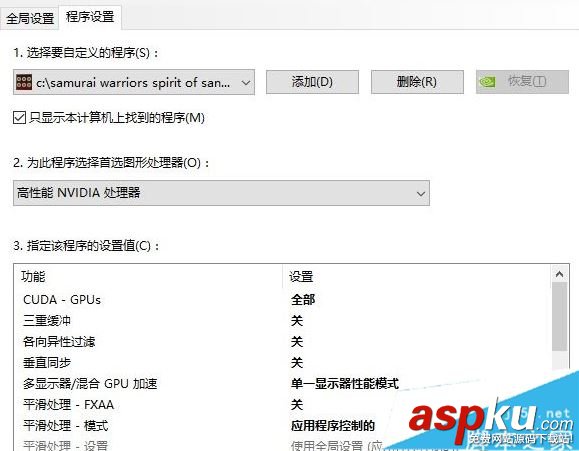Viewport: 579px width, 451px height.
Task: Select the 程序设置 tab
Action: coord(90,17)
